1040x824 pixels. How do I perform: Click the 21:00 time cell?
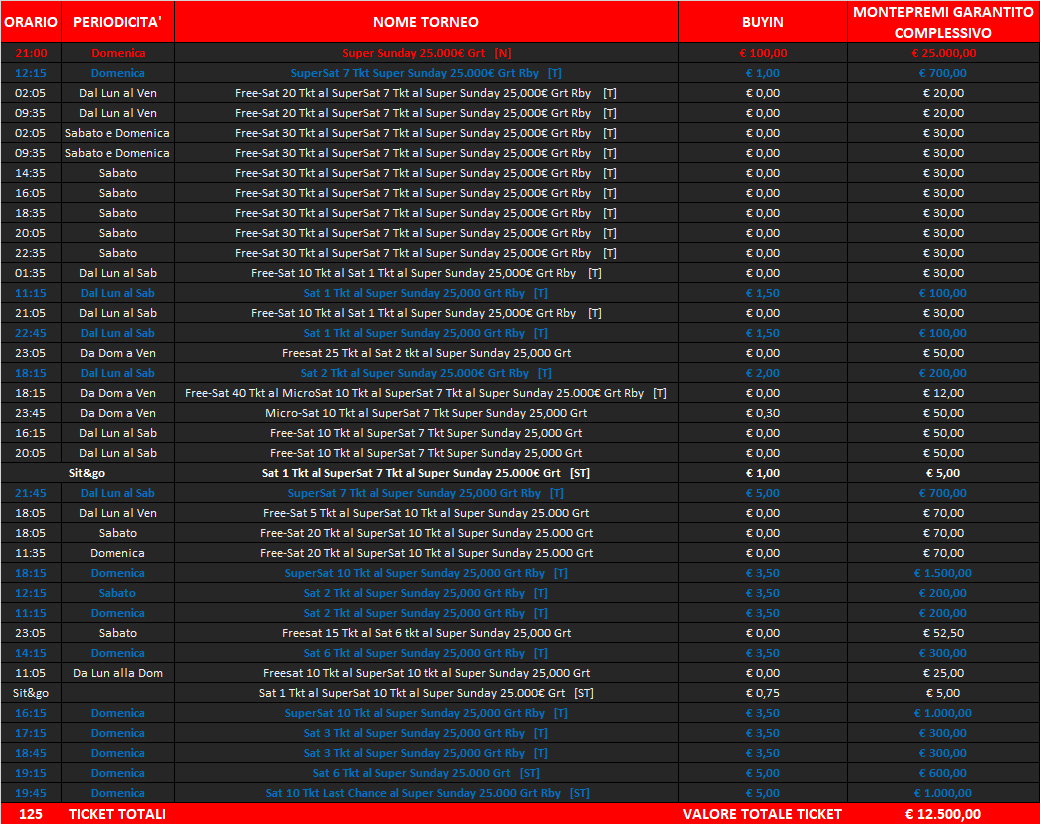(31, 53)
